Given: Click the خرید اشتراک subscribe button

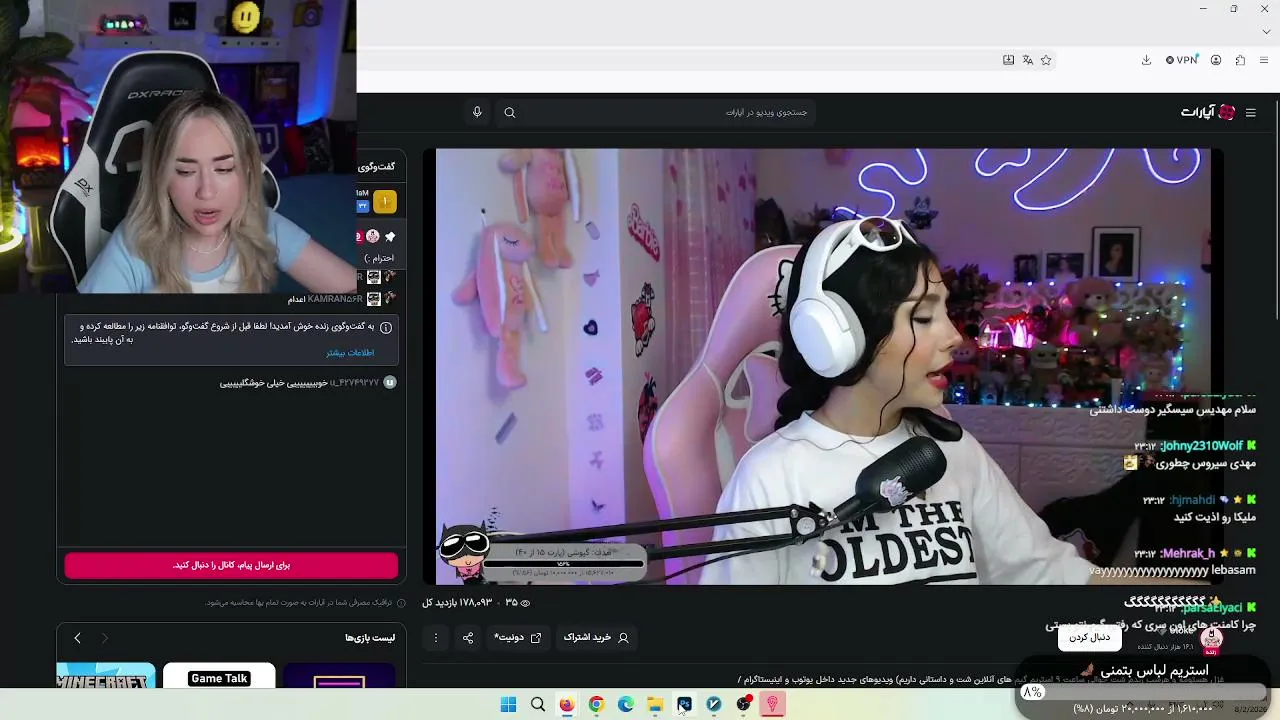Looking at the screenshot, I should [x=596, y=637].
